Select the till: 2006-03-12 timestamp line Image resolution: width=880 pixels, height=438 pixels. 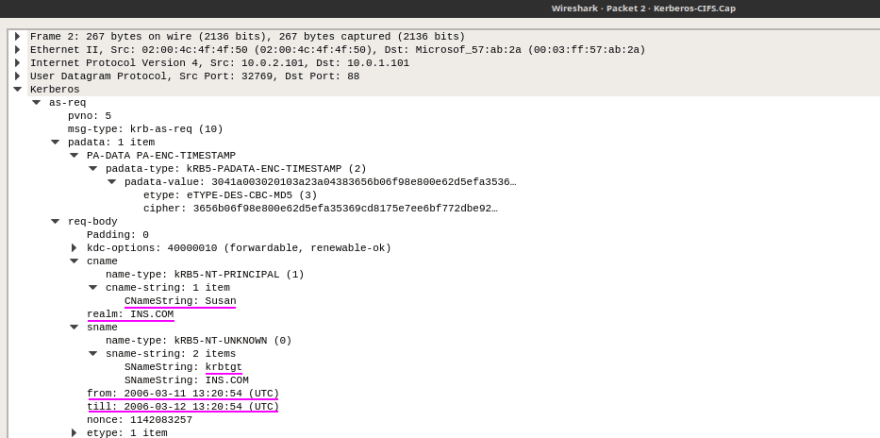coord(183,407)
